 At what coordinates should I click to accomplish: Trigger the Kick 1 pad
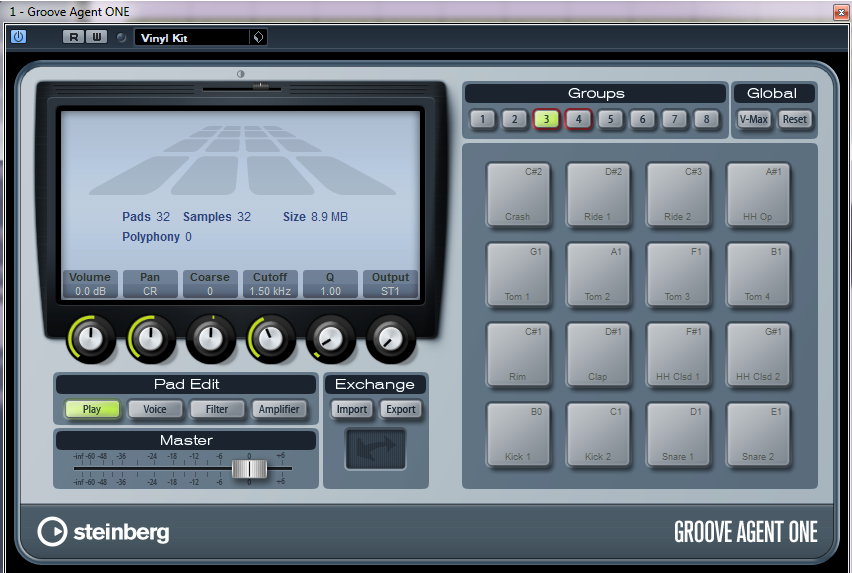(518, 434)
